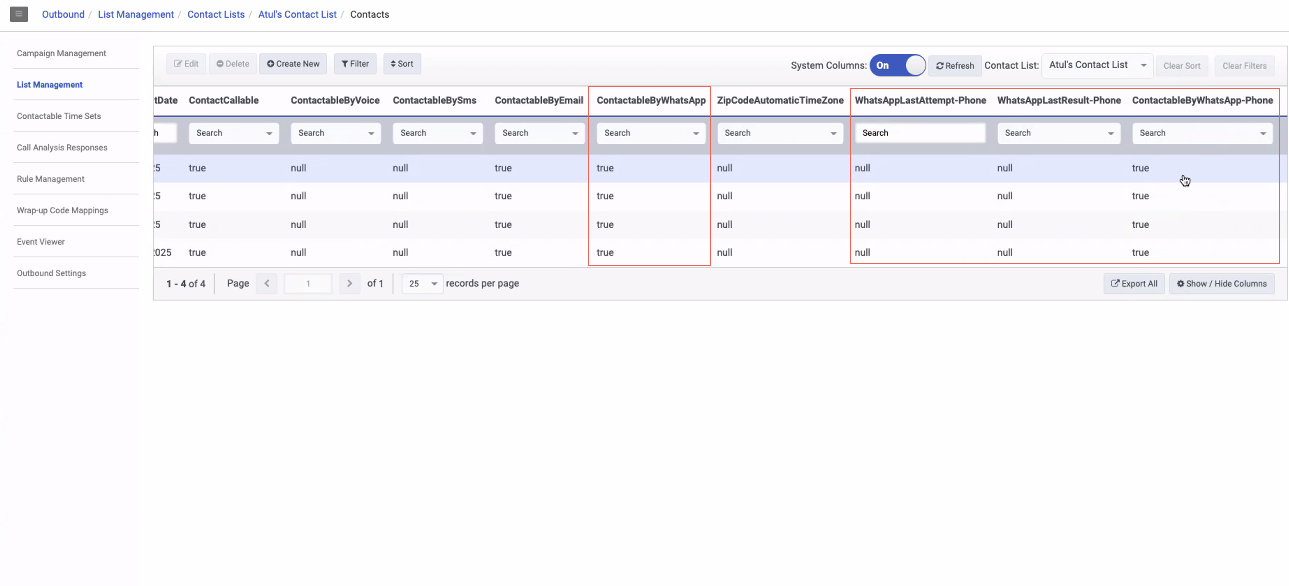Open Show / Hide Columns settings
Viewport: 1289px width, 586px height.
coord(1221,284)
